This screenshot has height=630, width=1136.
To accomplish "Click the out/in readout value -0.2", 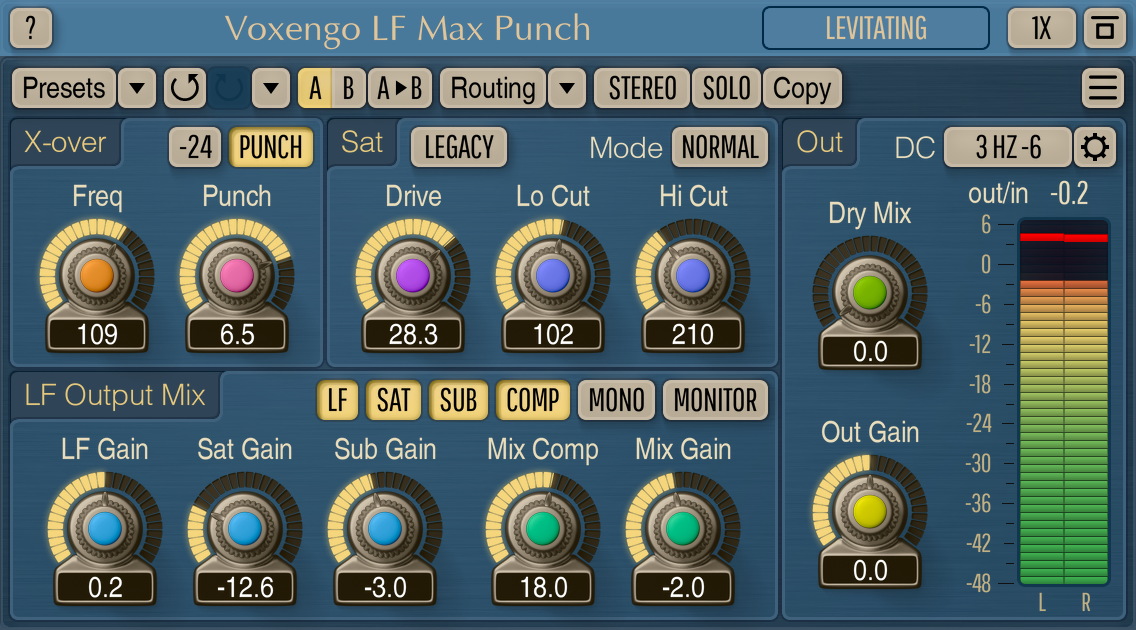I will pos(1069,193).
